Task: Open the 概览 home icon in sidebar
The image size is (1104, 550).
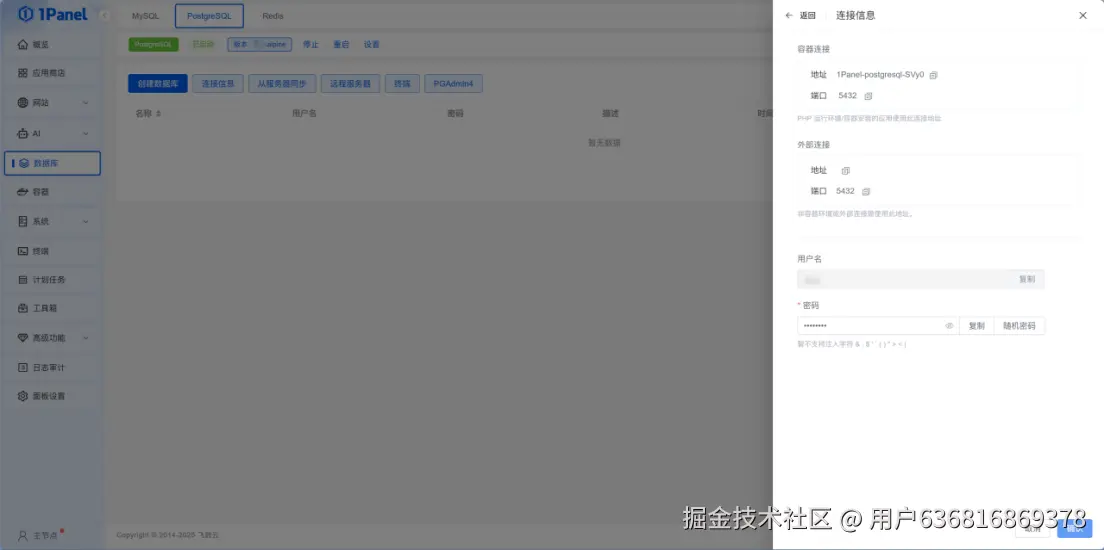Action: coord(23,44)
